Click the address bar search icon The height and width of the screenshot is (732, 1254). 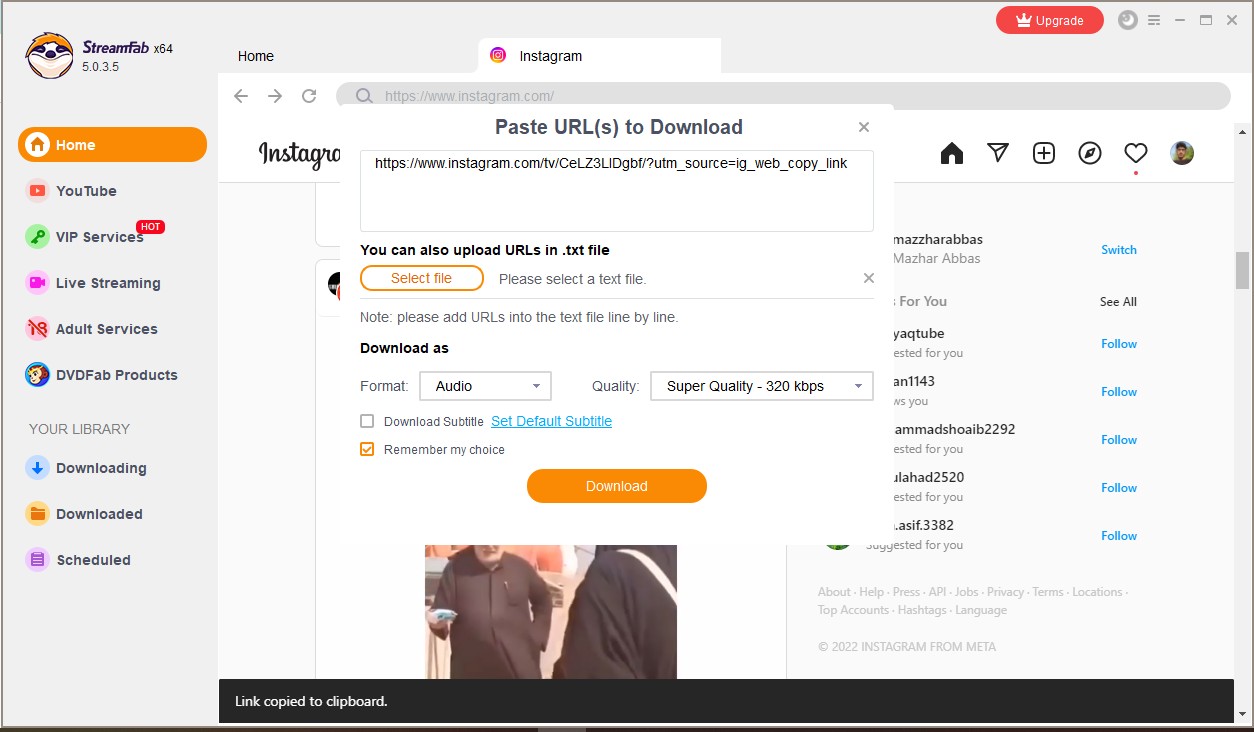click(364, 96)
